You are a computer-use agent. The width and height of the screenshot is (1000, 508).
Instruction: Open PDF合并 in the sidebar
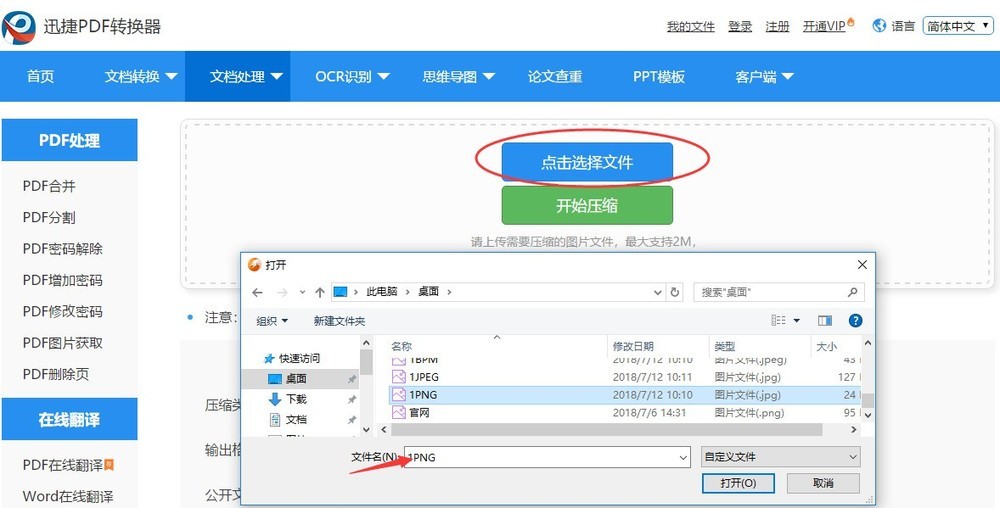pyautogui.click(x=49, y=186)
